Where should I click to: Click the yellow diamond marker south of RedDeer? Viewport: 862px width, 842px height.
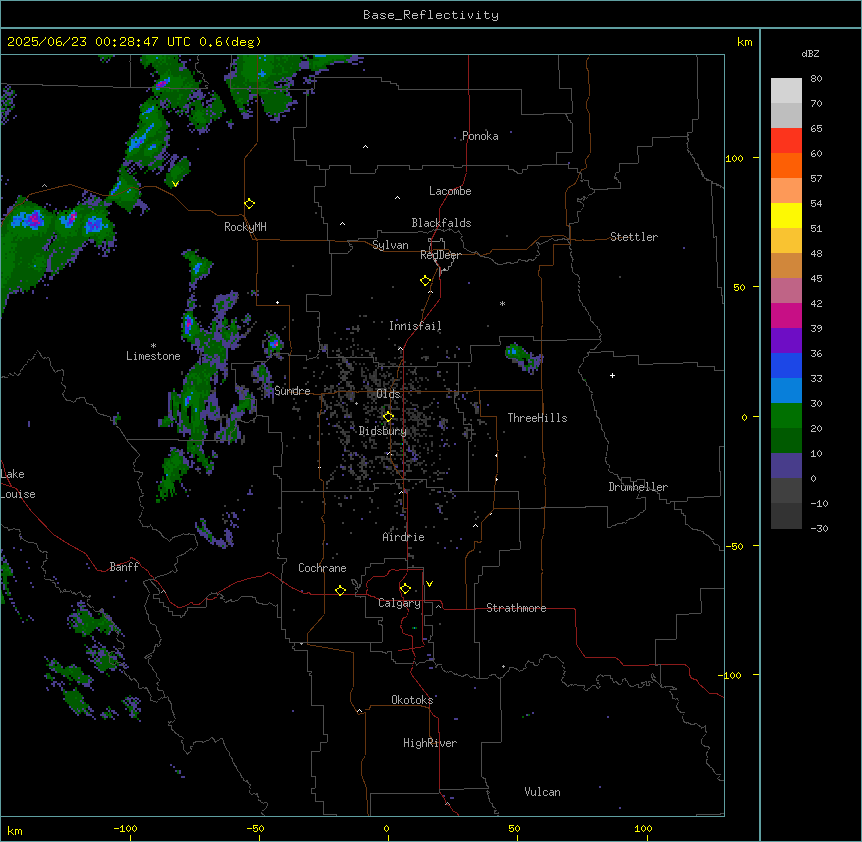click(x=426, y=281)
